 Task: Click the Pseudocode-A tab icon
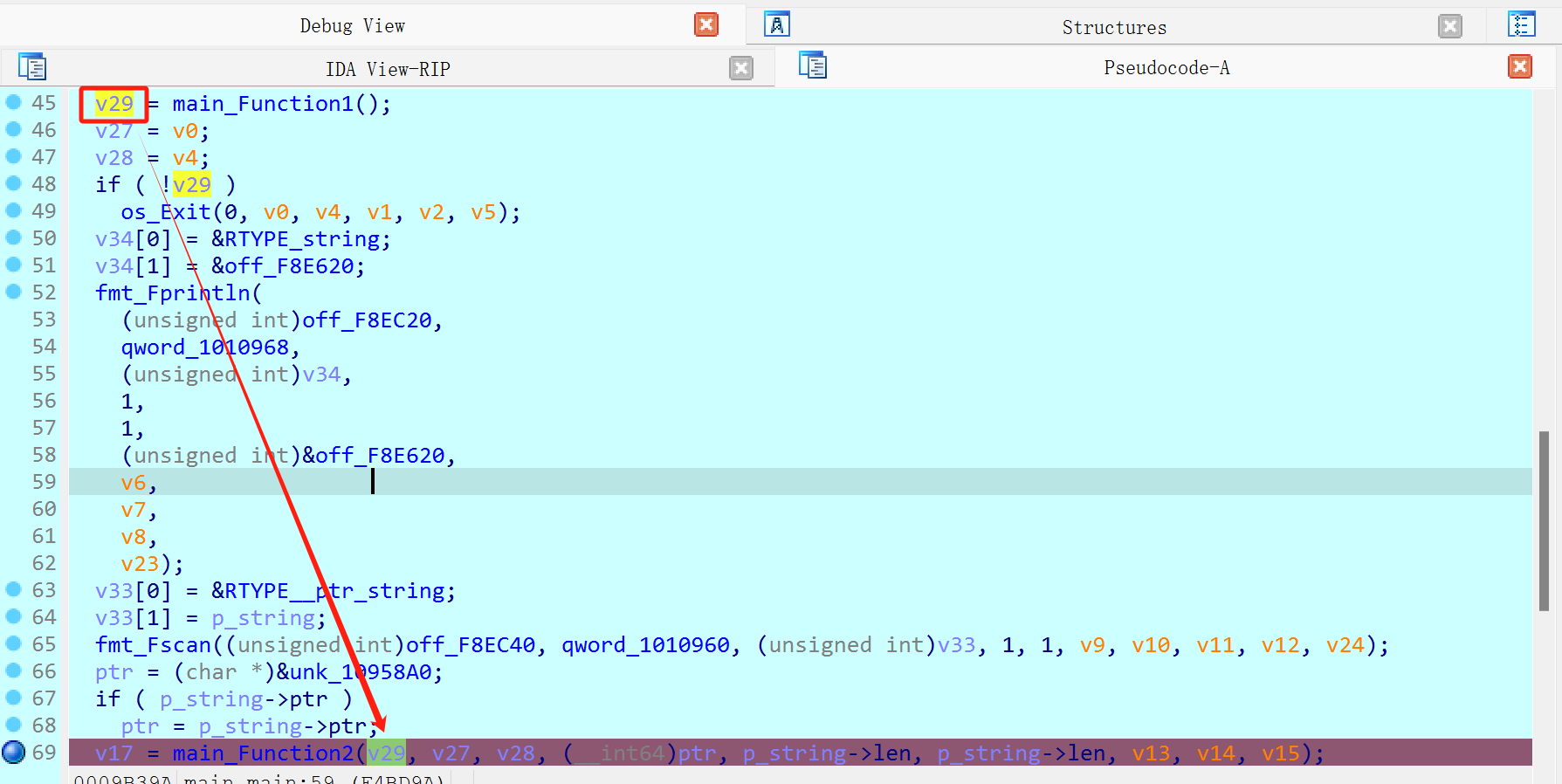pyautogui.click(x=813, y=65)
